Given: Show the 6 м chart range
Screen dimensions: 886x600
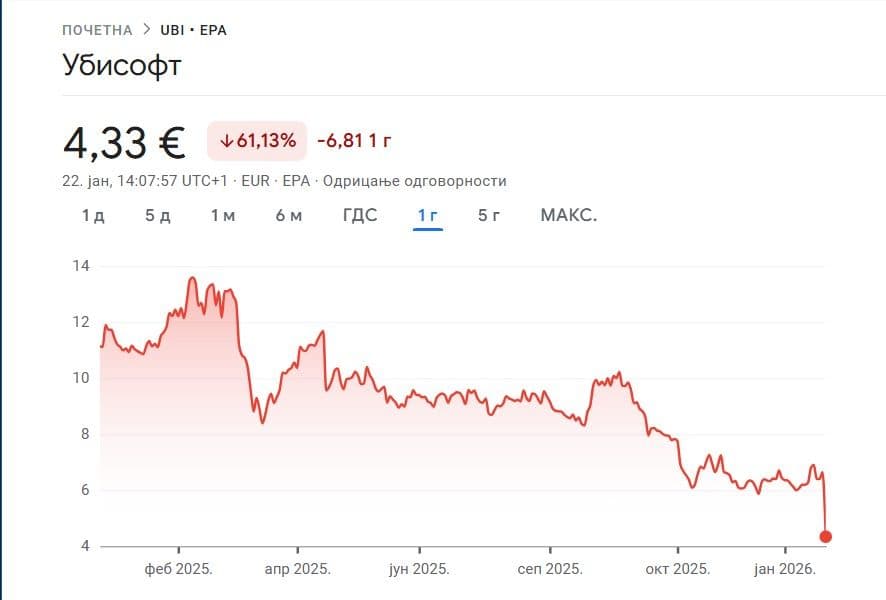Looking at the screenshot, I should tap(289, 215).
